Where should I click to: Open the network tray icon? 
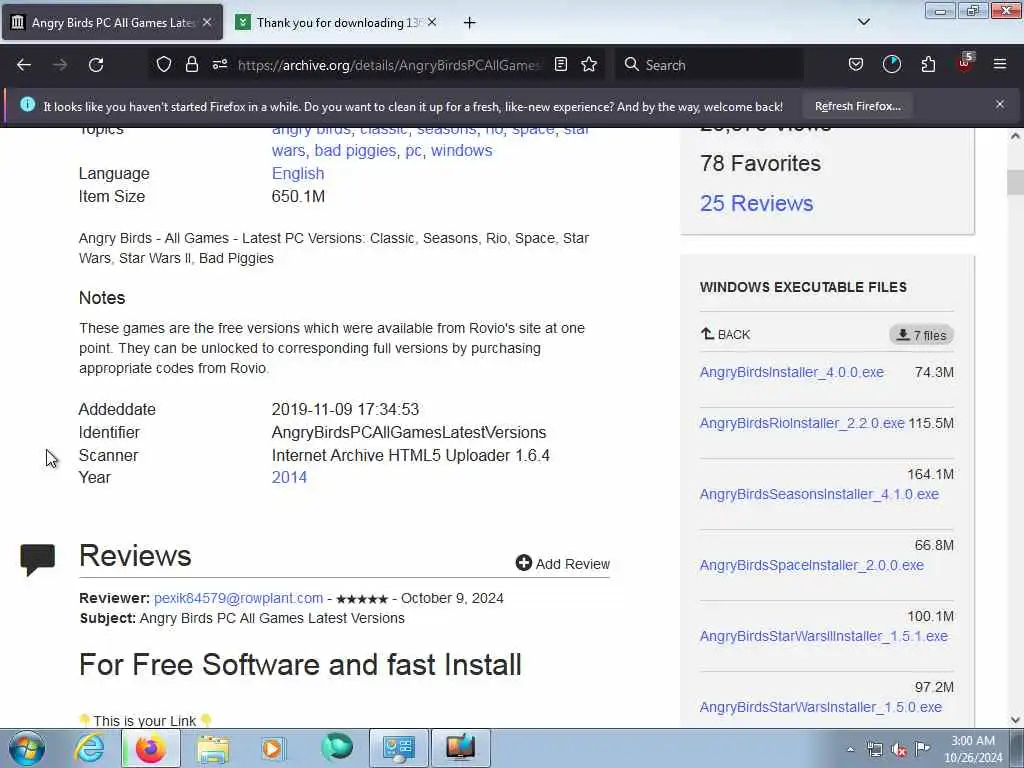coord(874,750)
